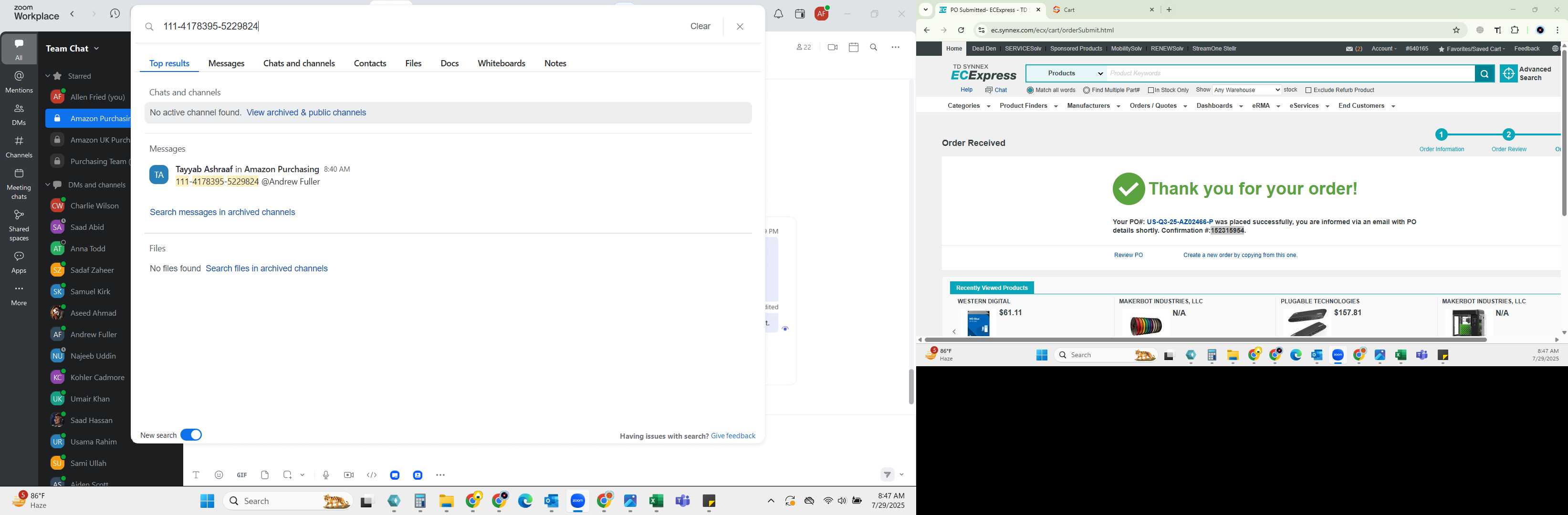This screenshot has width=1568, height=515.
Task: Click search-in-chat magnifier in chat header
Action: coord(874,47)
